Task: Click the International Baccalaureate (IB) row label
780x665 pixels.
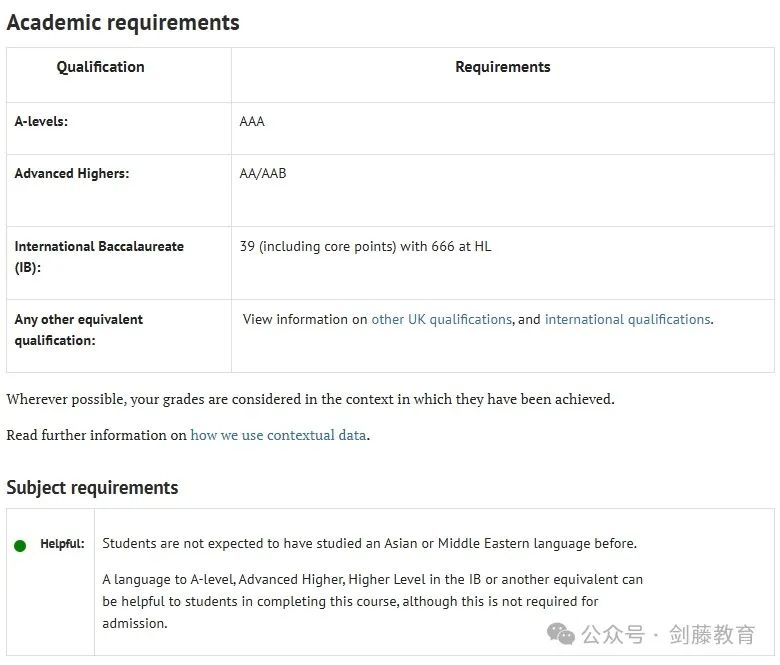Action: [x=99, y=257]
